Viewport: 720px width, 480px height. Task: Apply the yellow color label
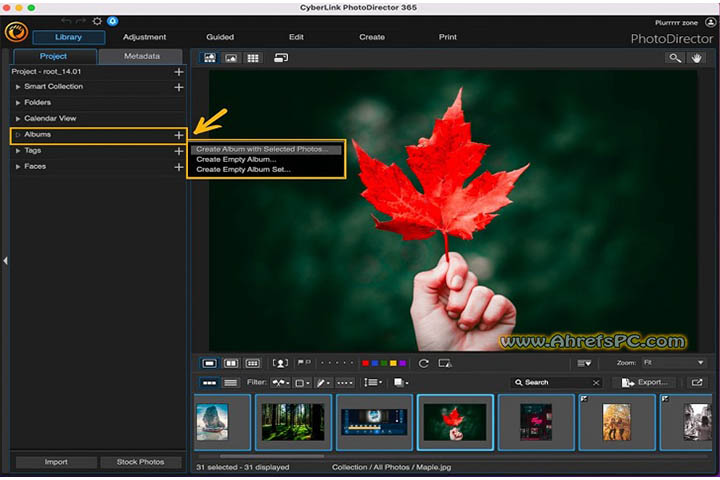pos(393,363)
